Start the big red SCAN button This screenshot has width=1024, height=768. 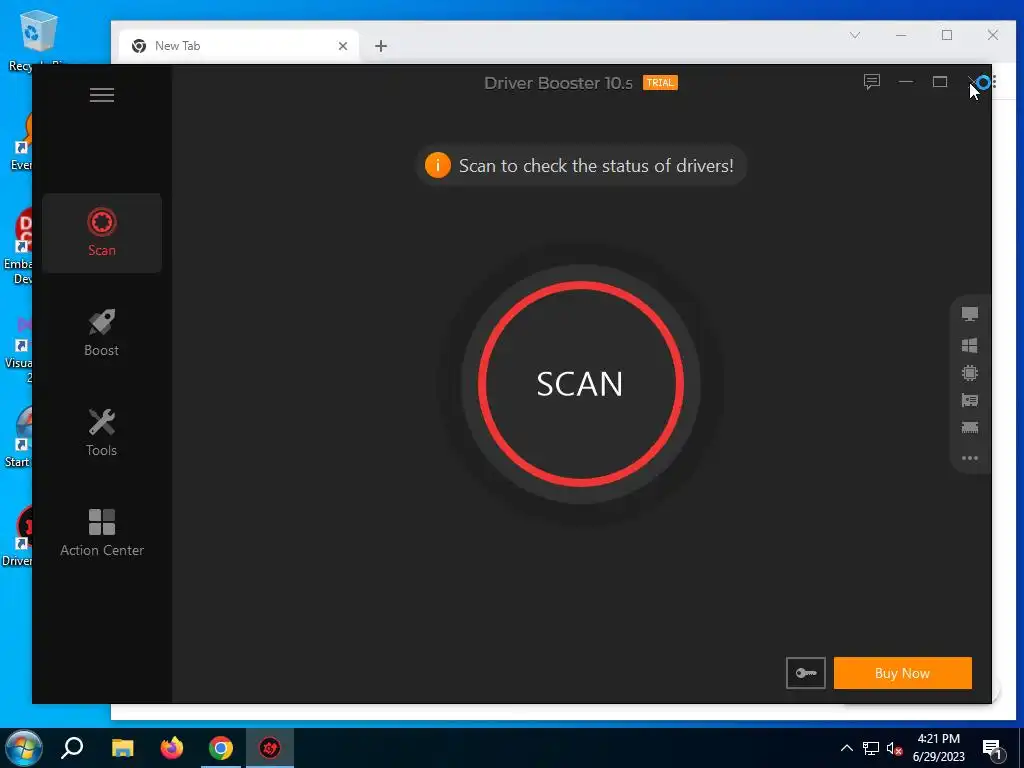tap(581, 384)
